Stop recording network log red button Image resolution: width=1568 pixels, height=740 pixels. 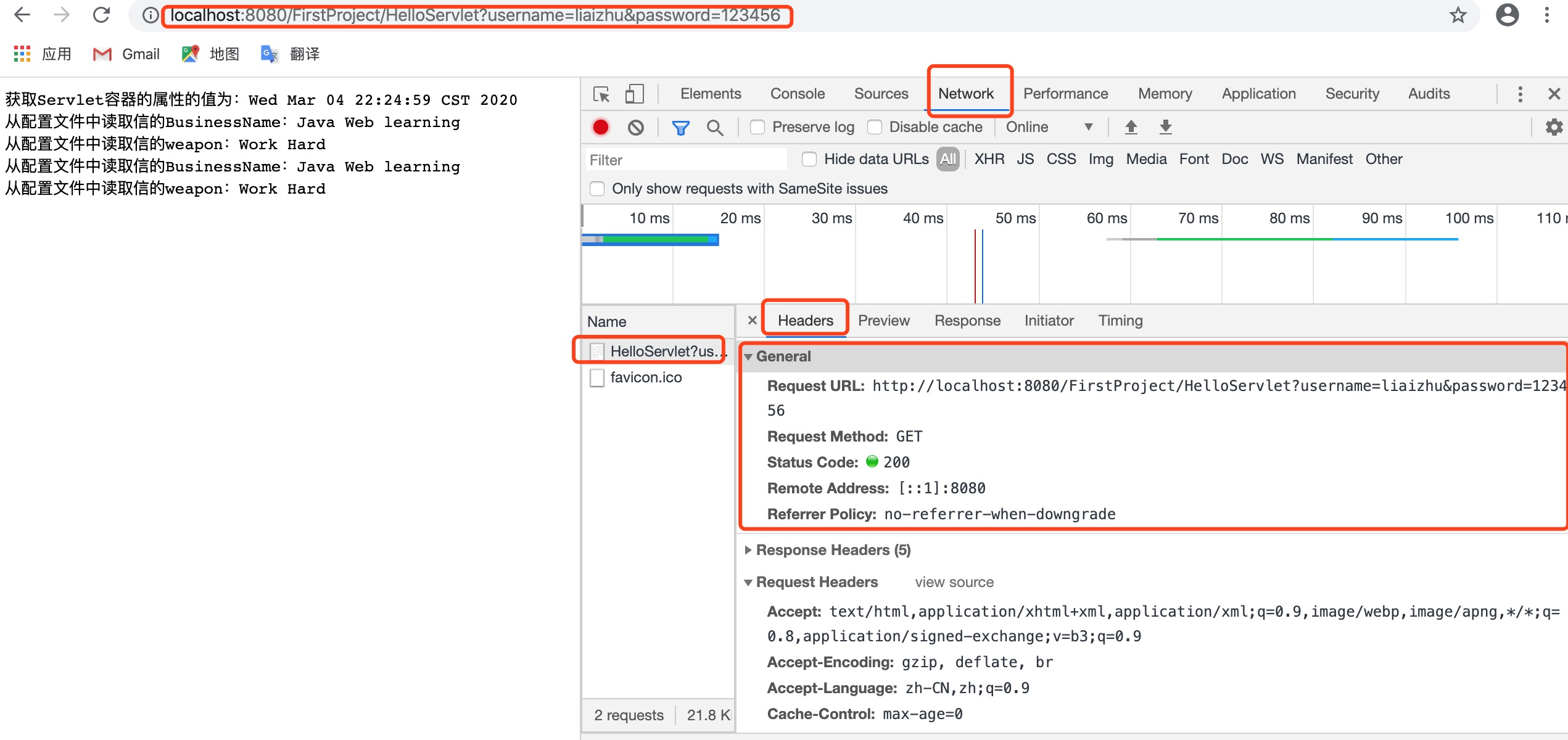[x=601, y=128]
